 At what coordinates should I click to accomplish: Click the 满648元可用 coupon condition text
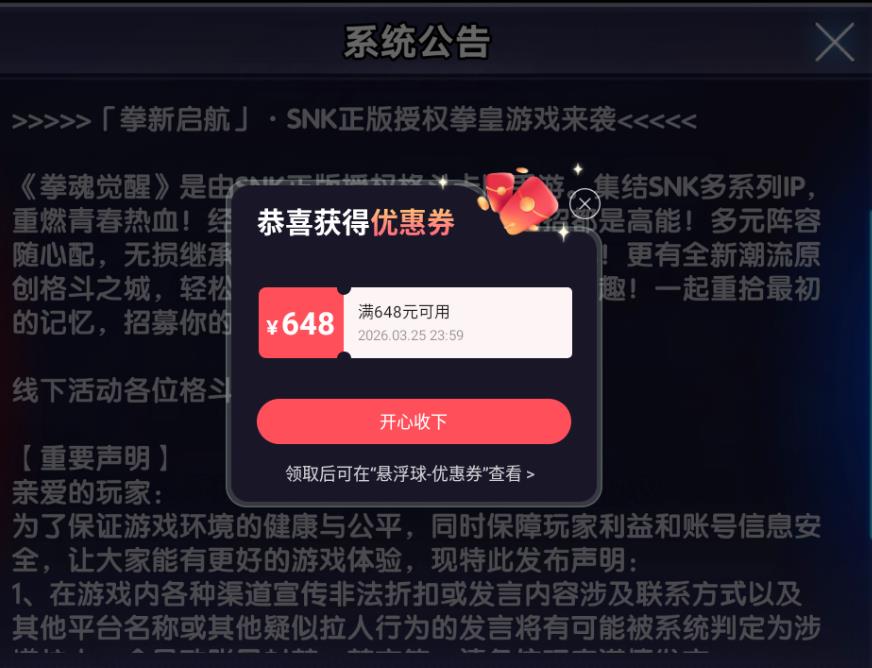pyautogui.click(x=404, y=312)
